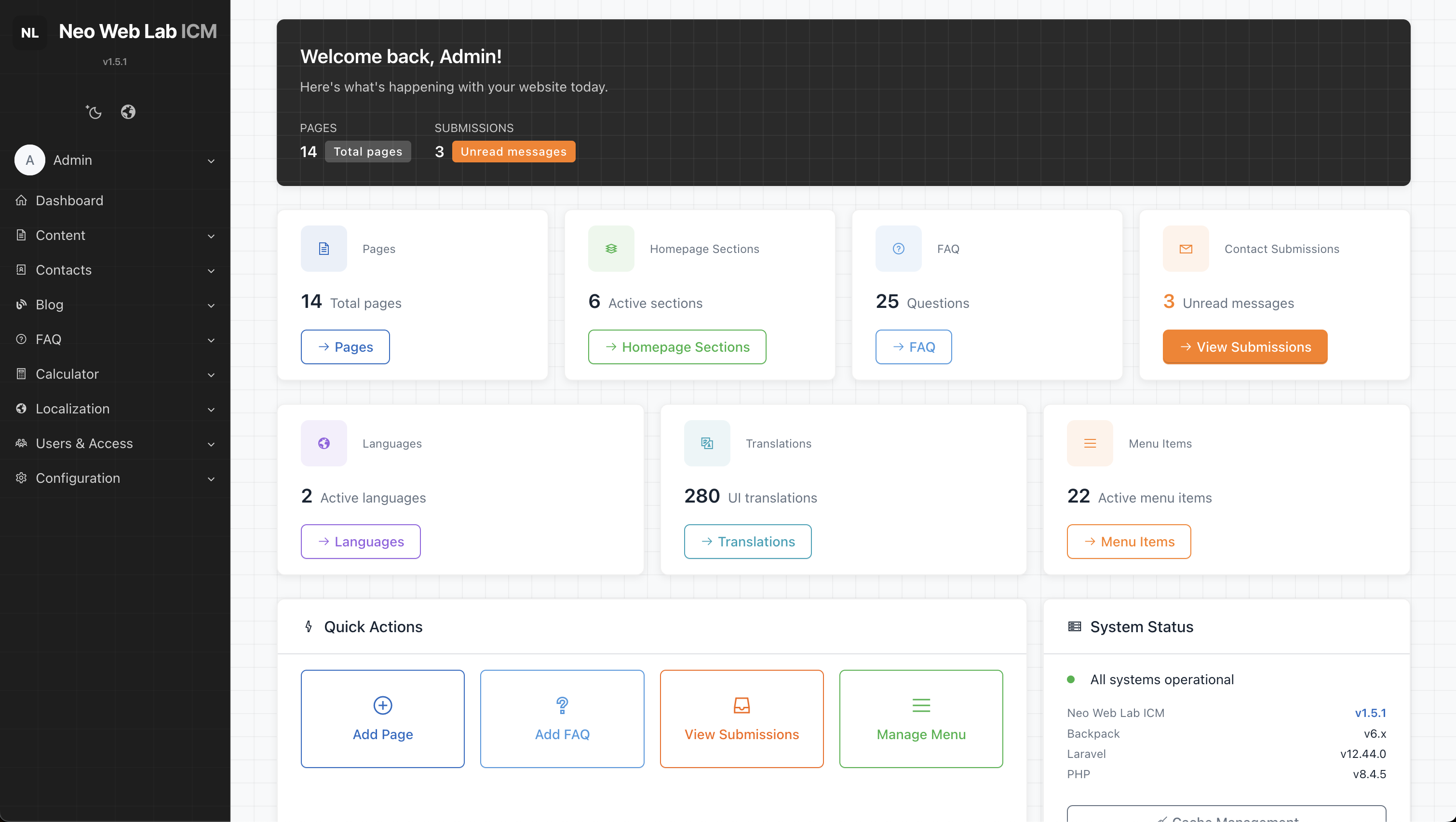The image size is (1456, 822).
Task: Open Languages from the Languages card
Action: coord(360,541)
